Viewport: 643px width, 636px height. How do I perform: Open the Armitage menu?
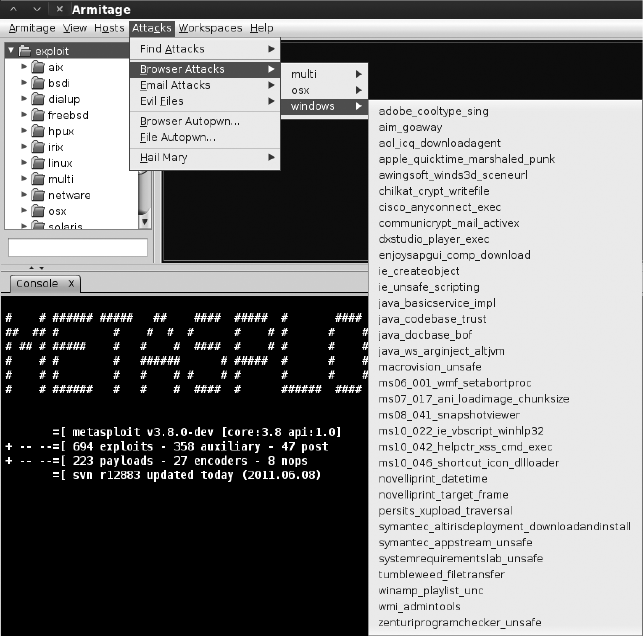click(x=32, y=28)
